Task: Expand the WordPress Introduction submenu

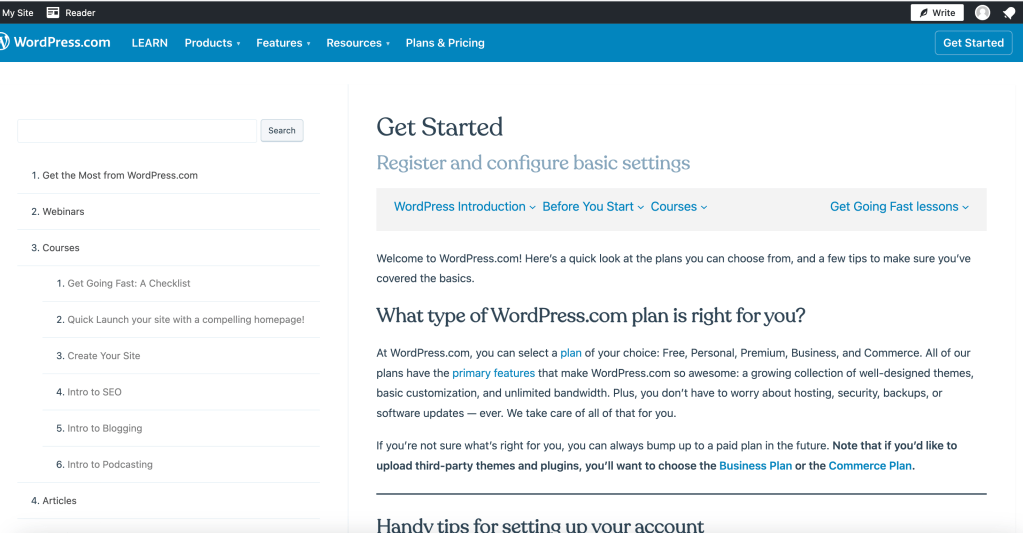Action: (x=464, y=207)
